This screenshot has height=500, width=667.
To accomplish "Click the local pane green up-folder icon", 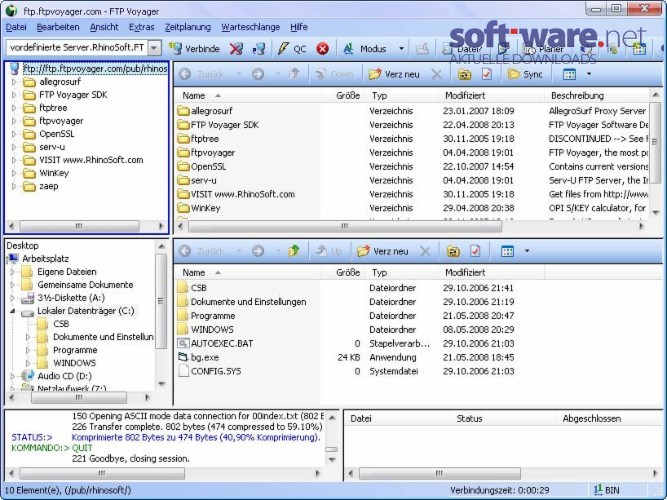I will (294, 251).
